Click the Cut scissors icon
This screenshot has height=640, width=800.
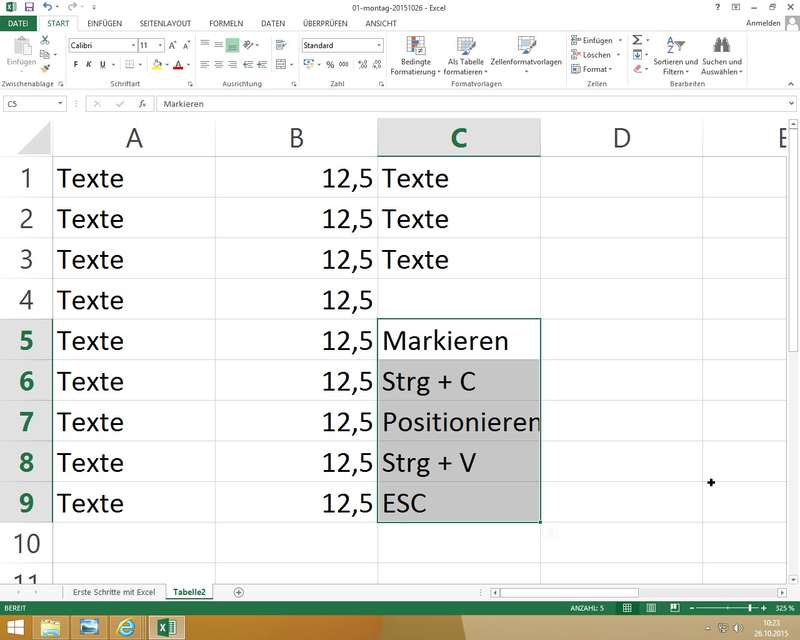tap(45, 40)
